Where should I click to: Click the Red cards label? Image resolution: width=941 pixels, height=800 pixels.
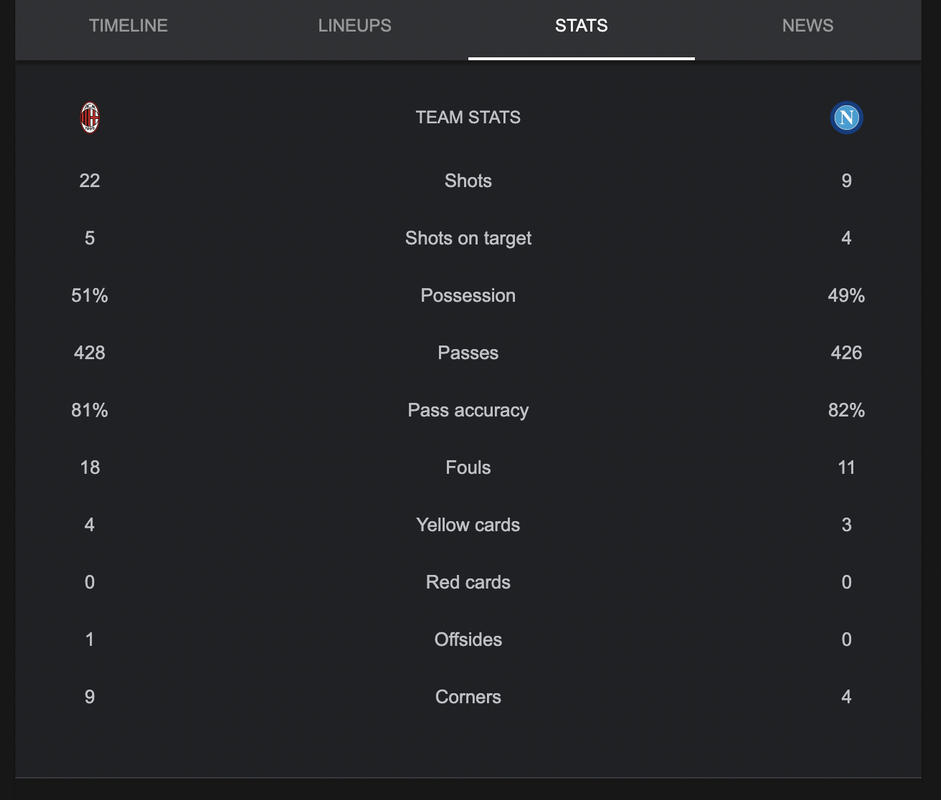coord(468,582)
